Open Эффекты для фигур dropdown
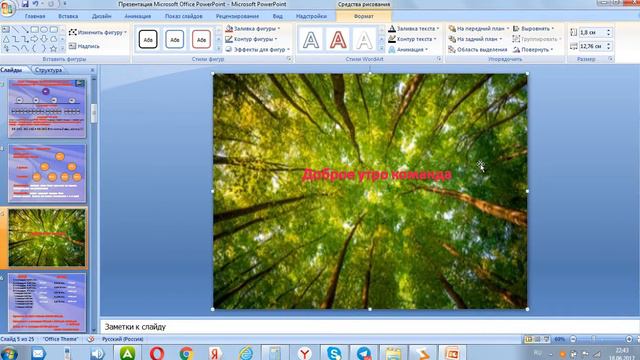The width and height of the screenshot is (640, 360). (257, 49)
